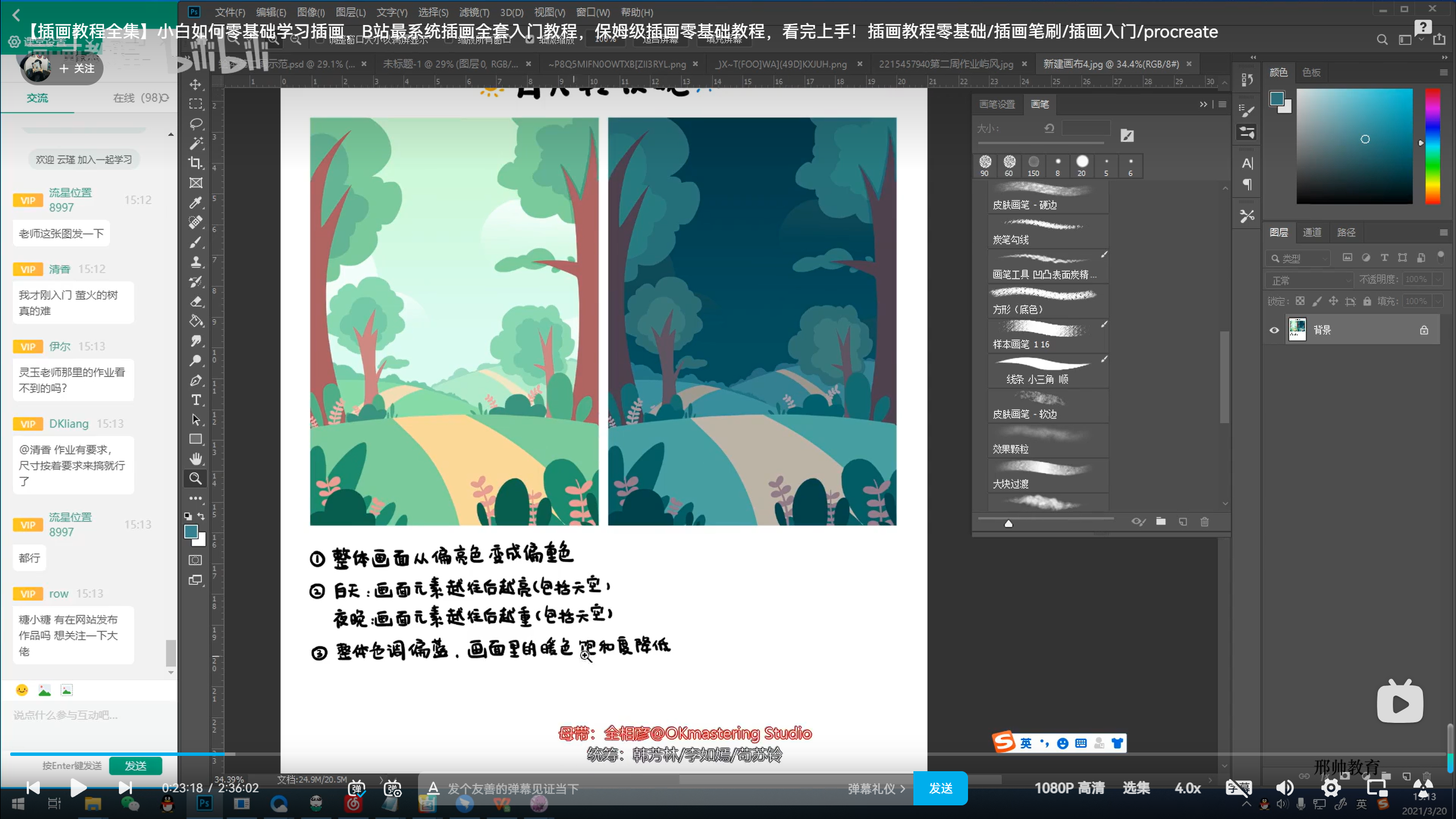Screen dimensions: 1456x819
Task: Open the 滤镜(T) menu
Action: coord(473,12)
